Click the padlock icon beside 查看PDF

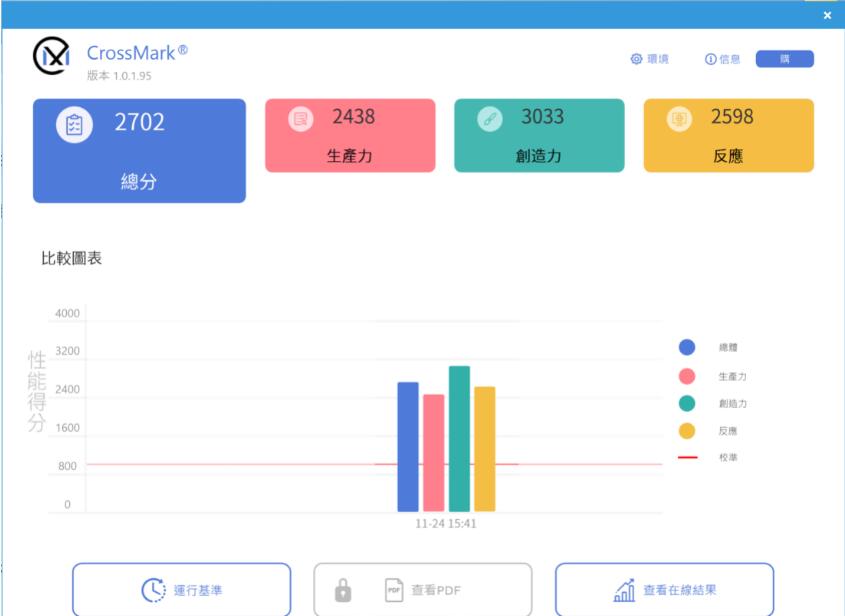coord(343,590)
